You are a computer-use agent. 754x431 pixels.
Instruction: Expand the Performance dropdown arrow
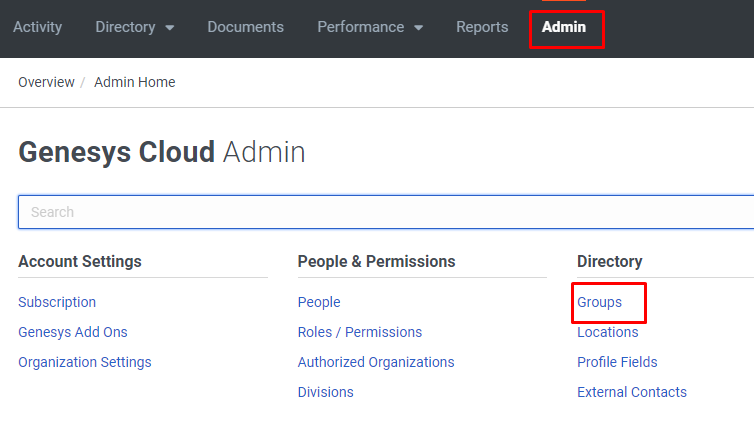click(x=418, y=28)
